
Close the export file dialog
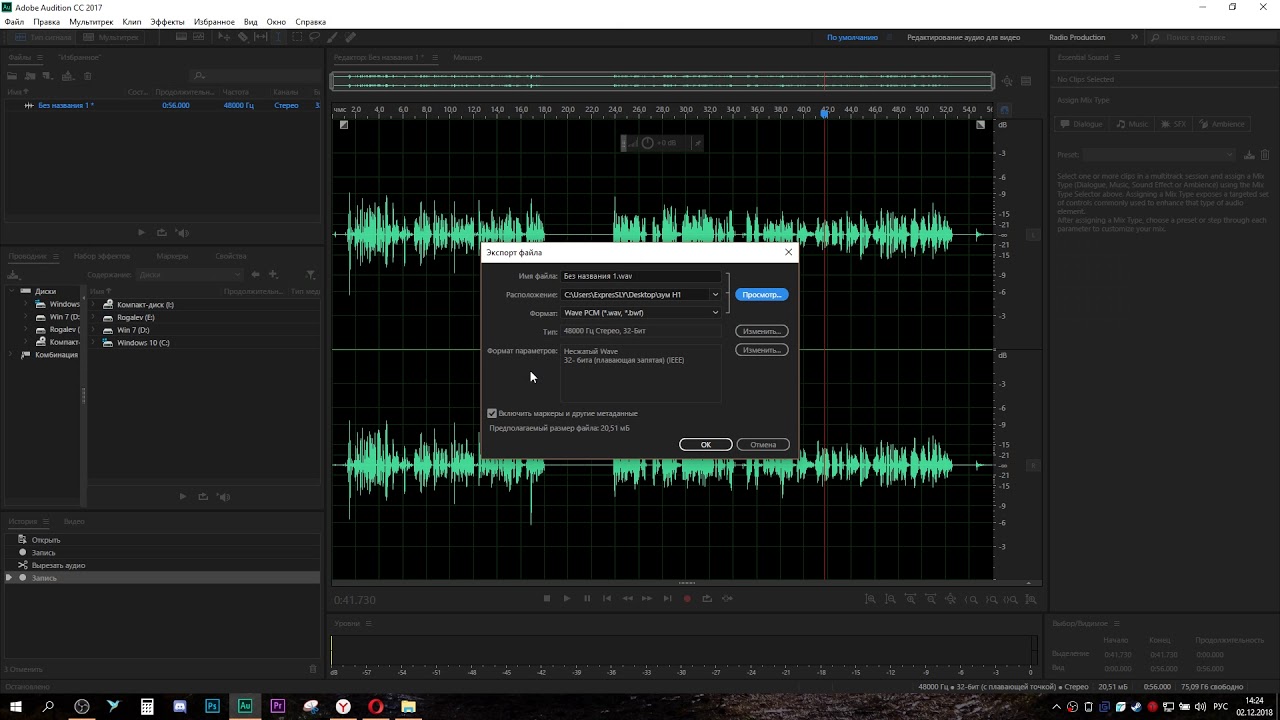[788, 252]
